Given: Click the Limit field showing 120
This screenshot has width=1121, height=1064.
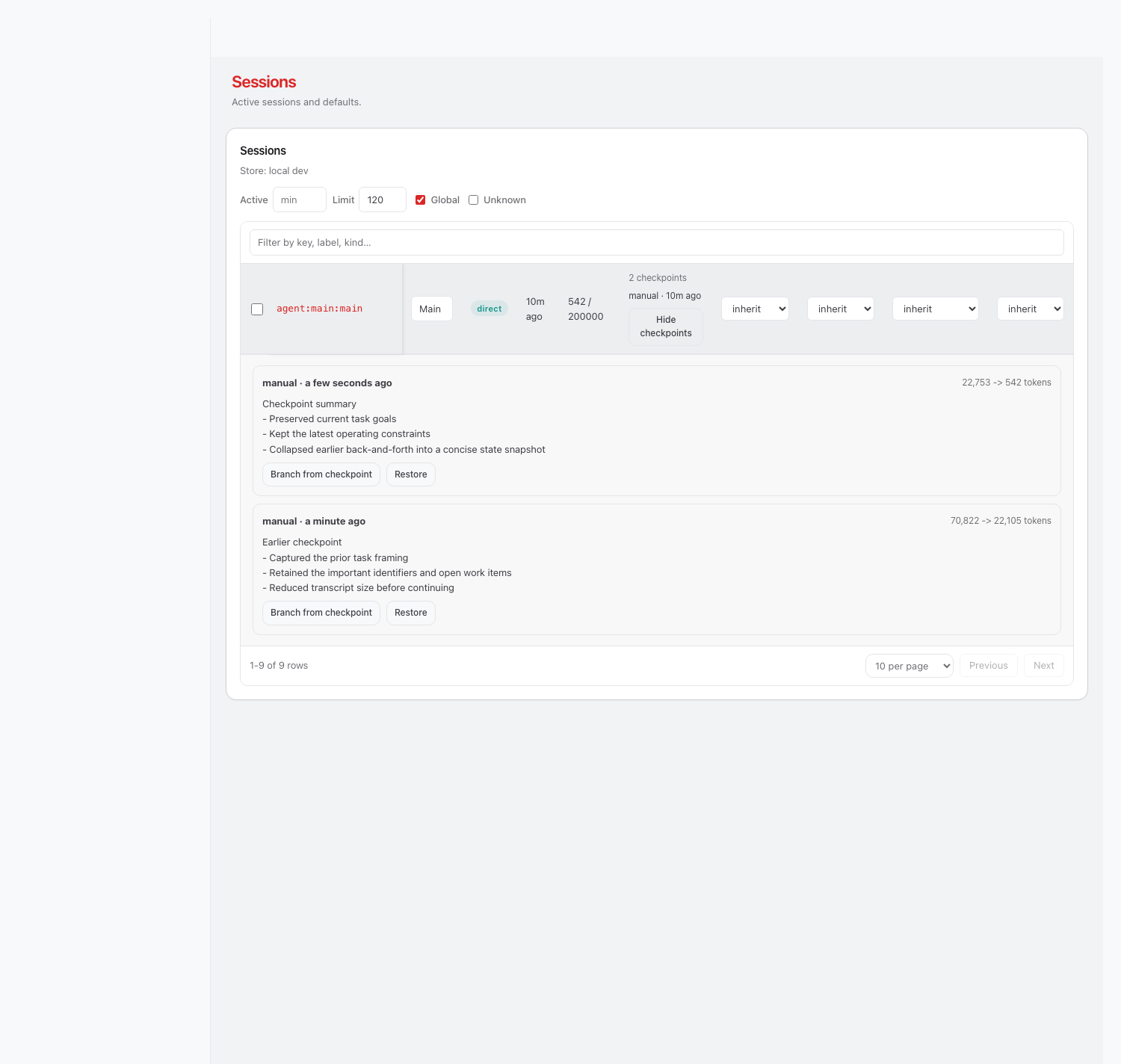Looking at the screenshot, I should point(382,200).
